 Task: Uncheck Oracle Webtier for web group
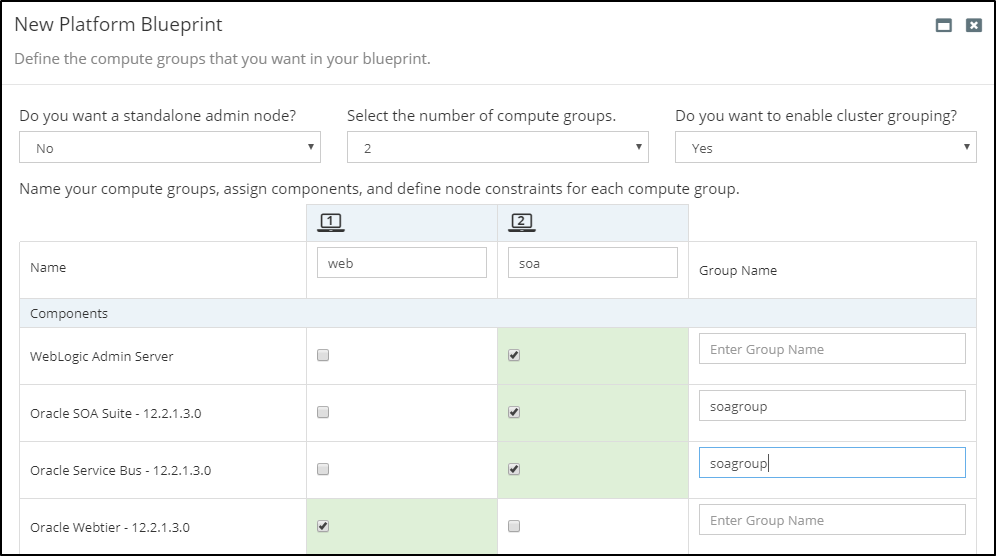tap(323, 526)
